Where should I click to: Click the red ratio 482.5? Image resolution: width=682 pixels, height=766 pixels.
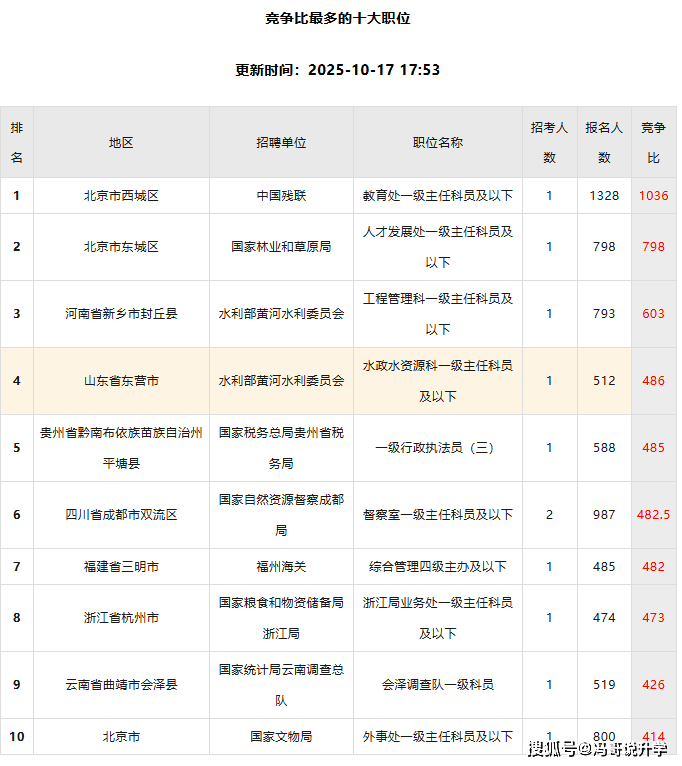pyautogui.click(x=654, y=514)
